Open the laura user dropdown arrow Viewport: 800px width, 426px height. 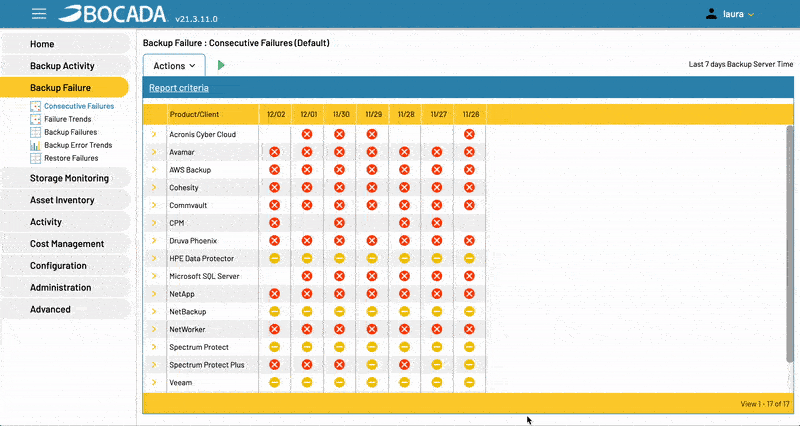pos(751,15)
